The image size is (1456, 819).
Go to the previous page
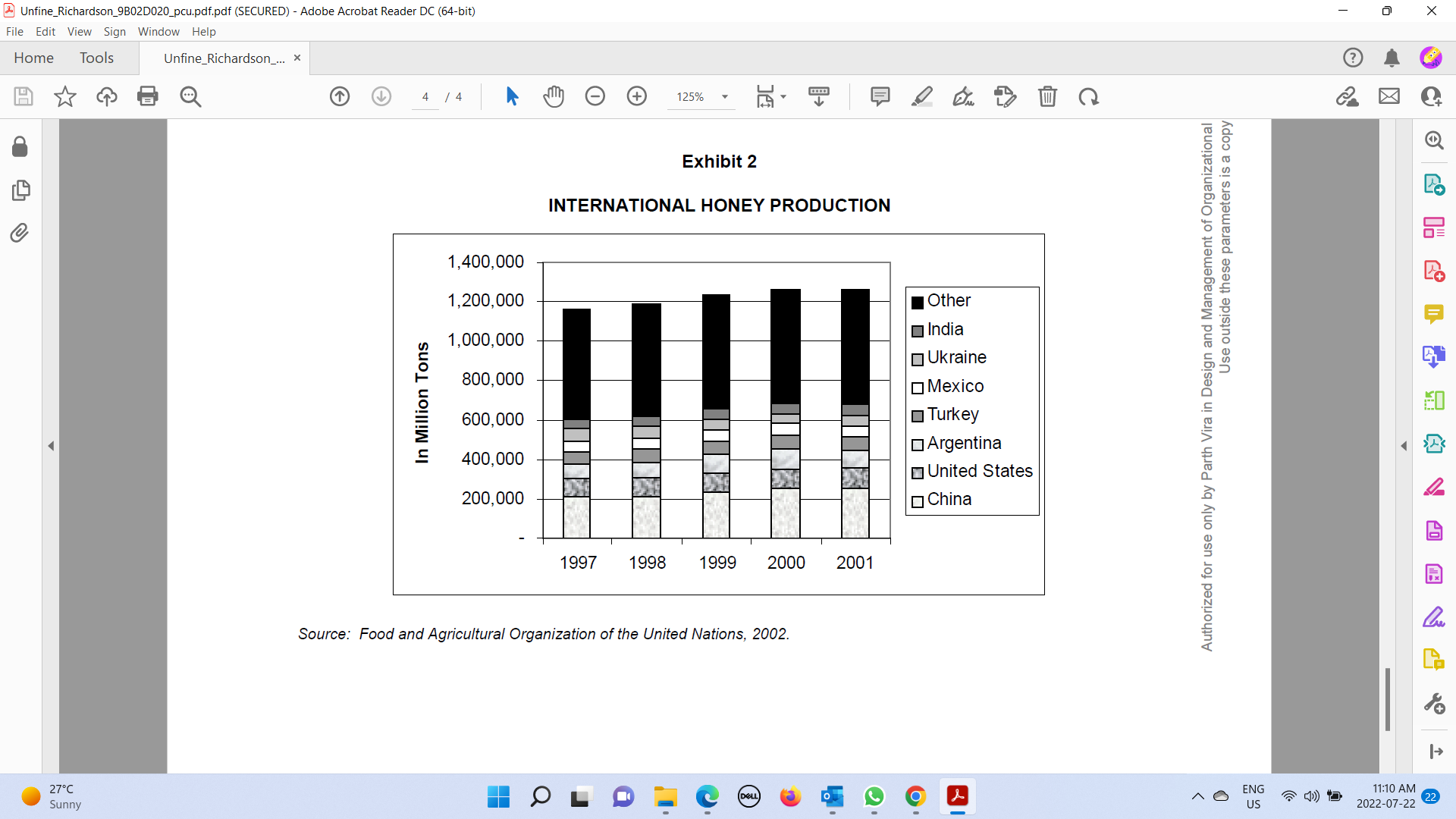(x=340, y=96)
